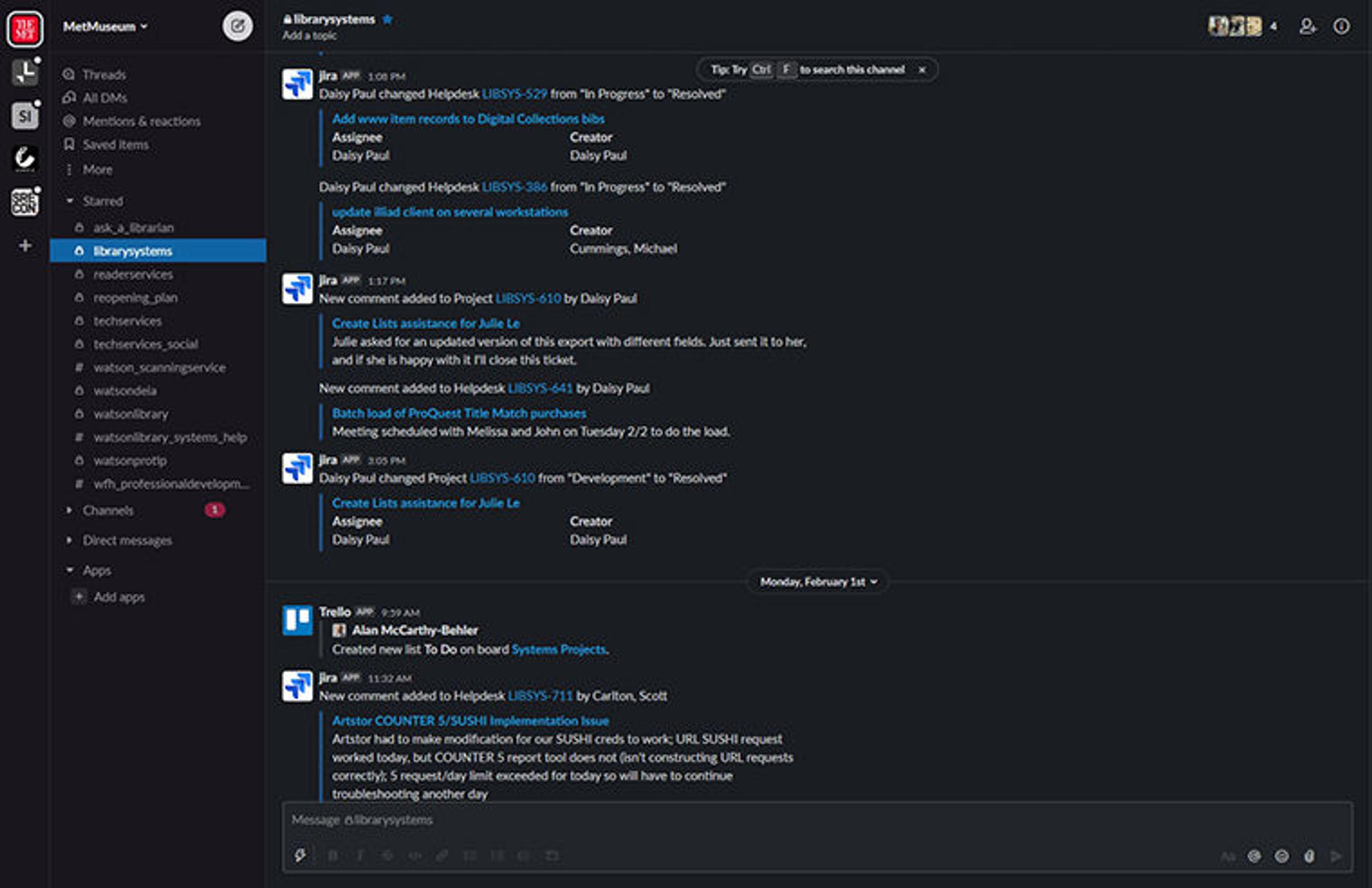Image resolution: width=1372 pixels, height=888 pixels.
Task: Open the LIBSYS-610 Jira ticket link
Action: [x=528, y=299]
